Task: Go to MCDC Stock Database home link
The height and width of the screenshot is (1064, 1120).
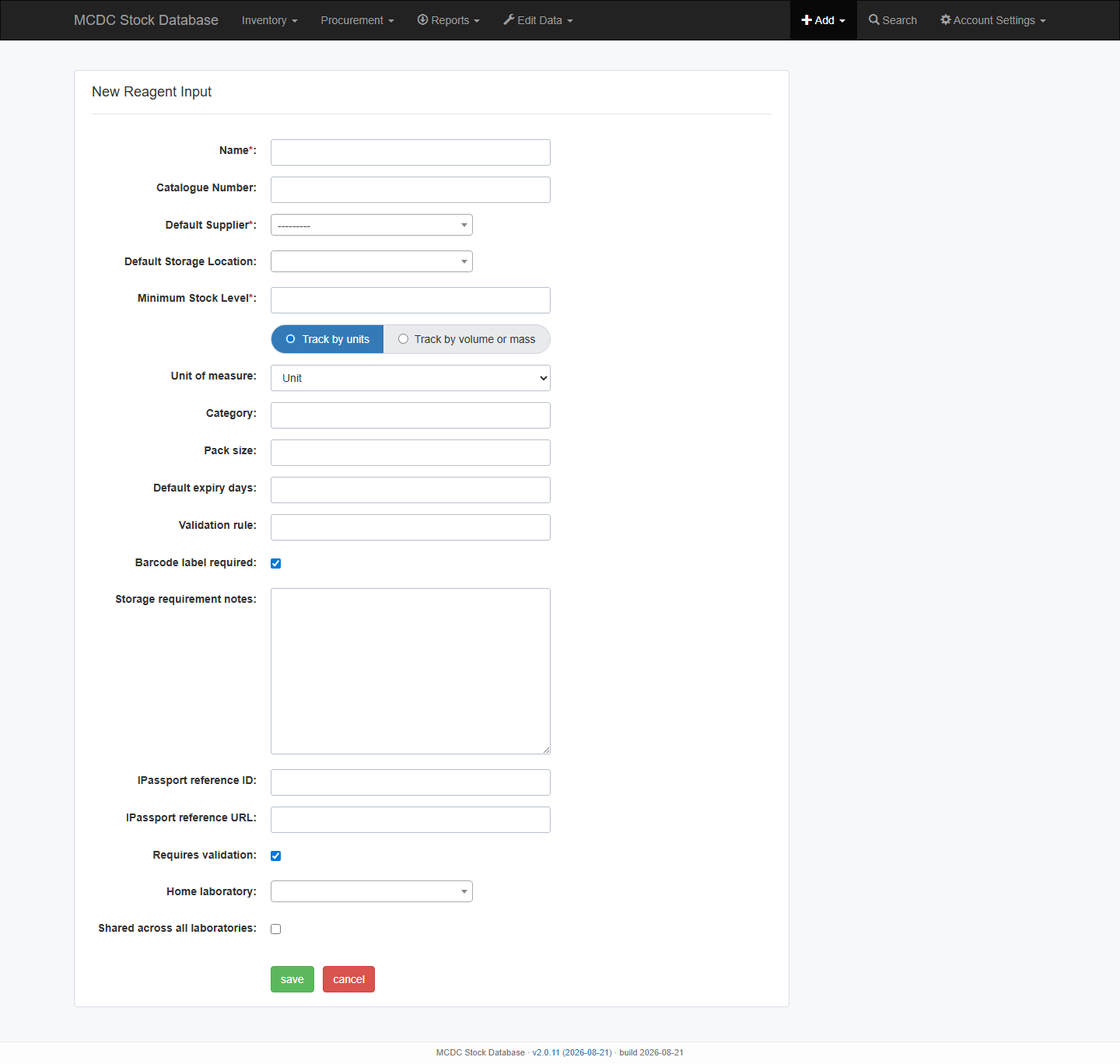Action: (x=146, y=20)
